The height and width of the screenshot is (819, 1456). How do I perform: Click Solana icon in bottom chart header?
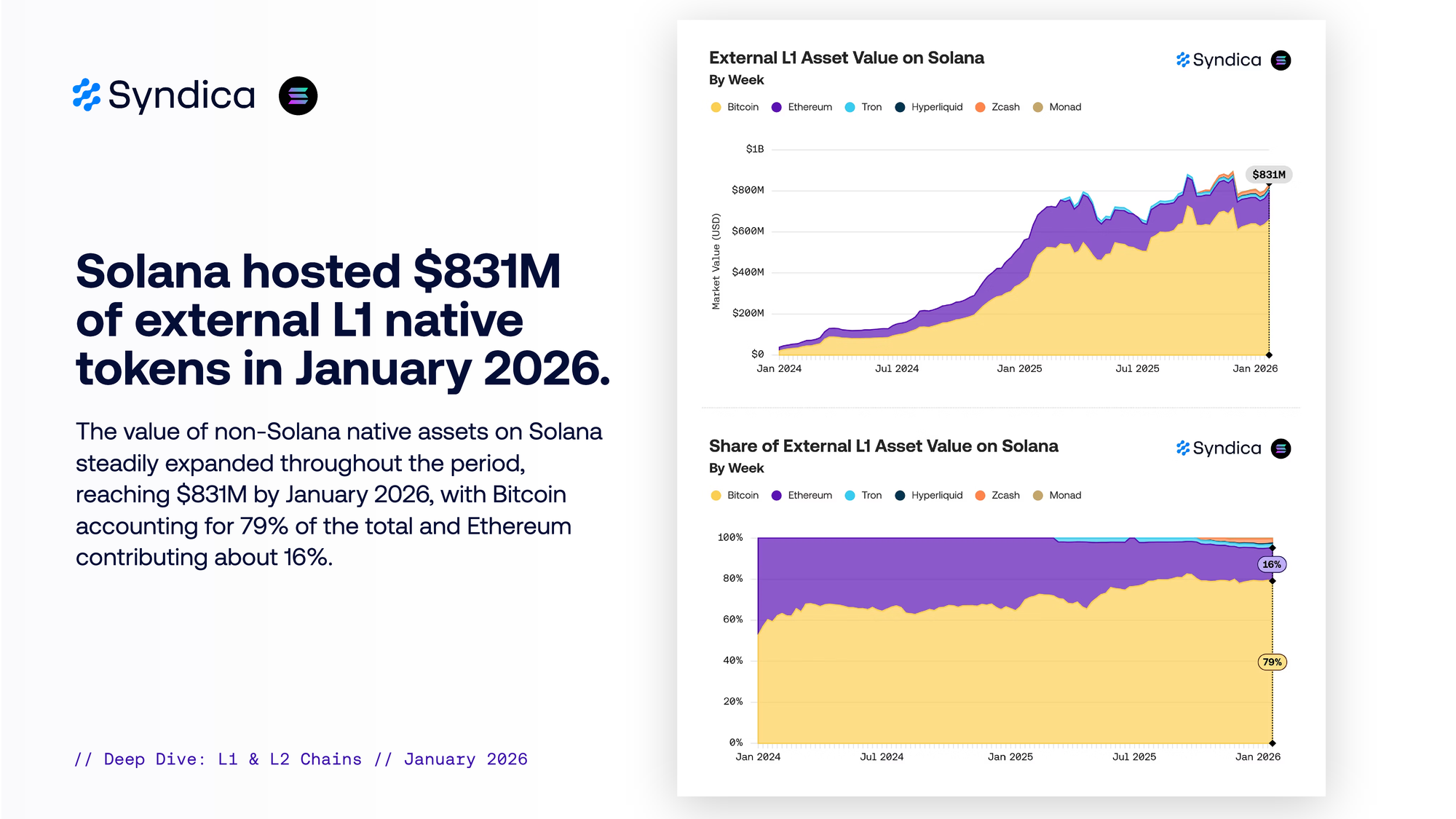point(1281,448)
